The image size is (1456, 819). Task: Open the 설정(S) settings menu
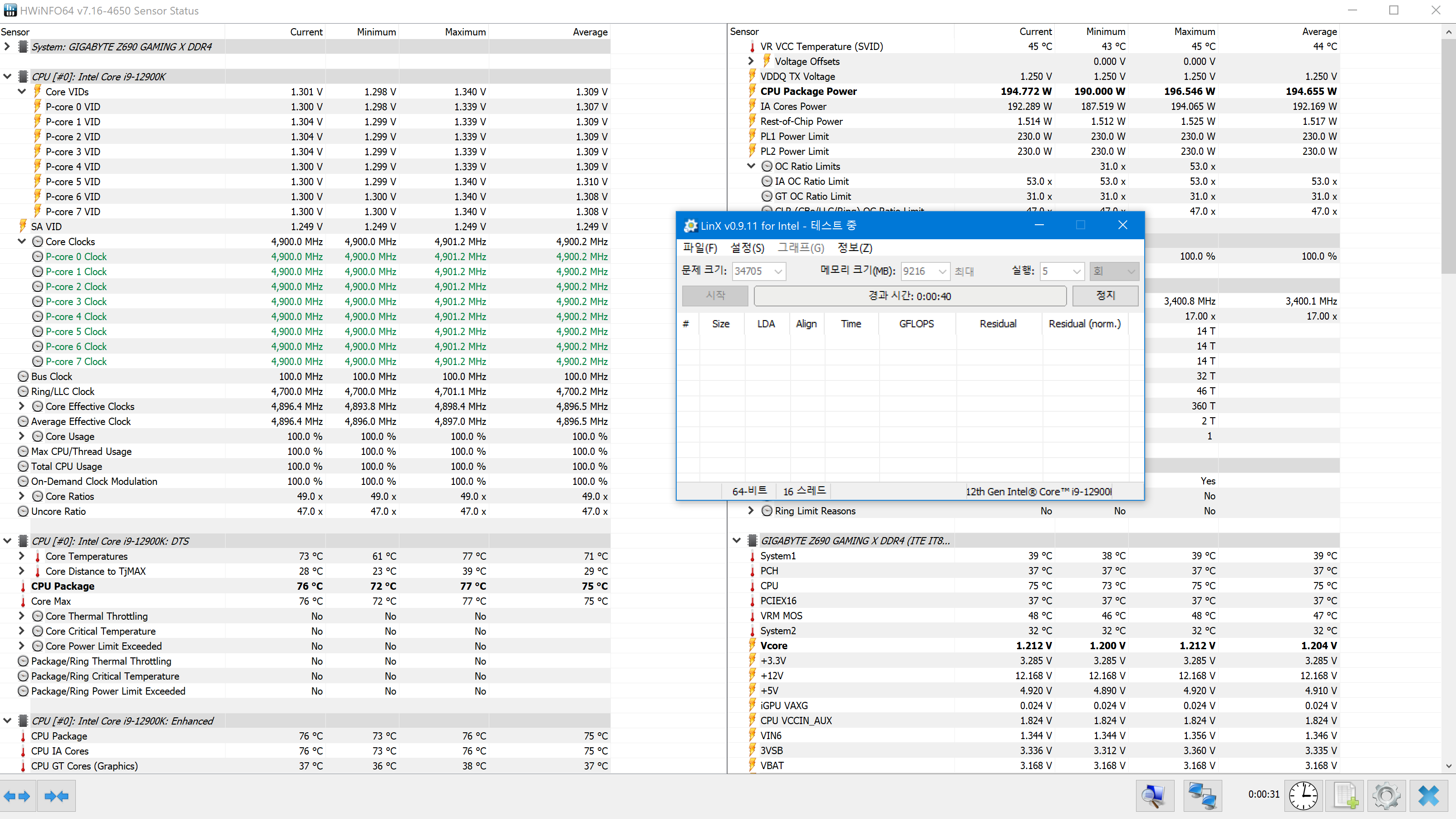point(747,247)
